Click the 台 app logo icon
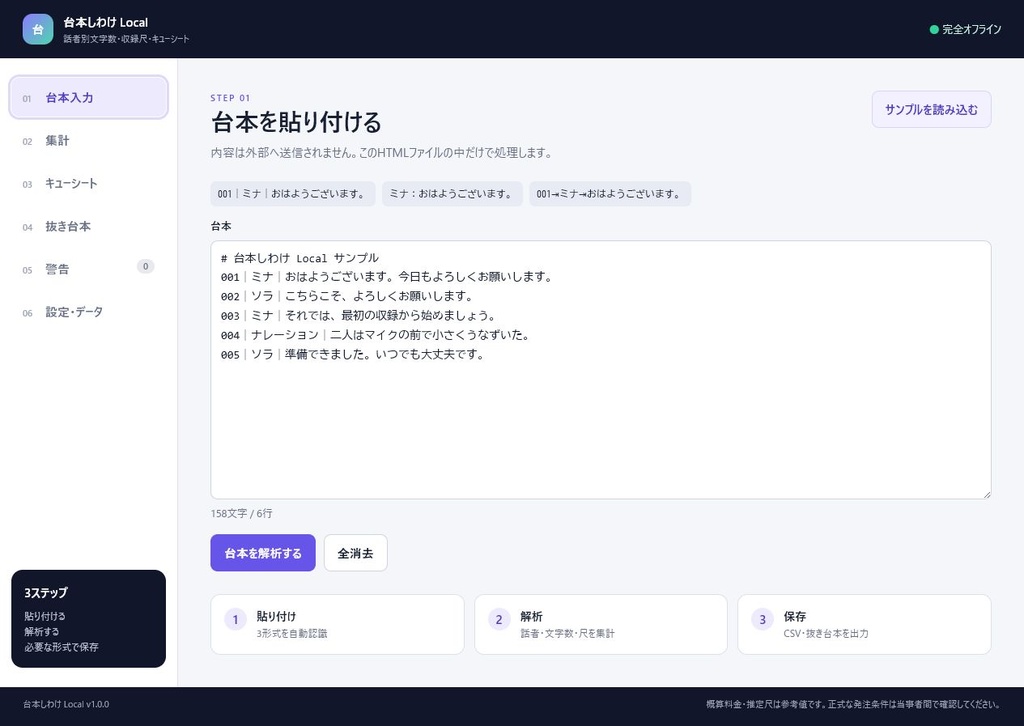This screenshot has height=726, width=1024. (x=38, y=29)
